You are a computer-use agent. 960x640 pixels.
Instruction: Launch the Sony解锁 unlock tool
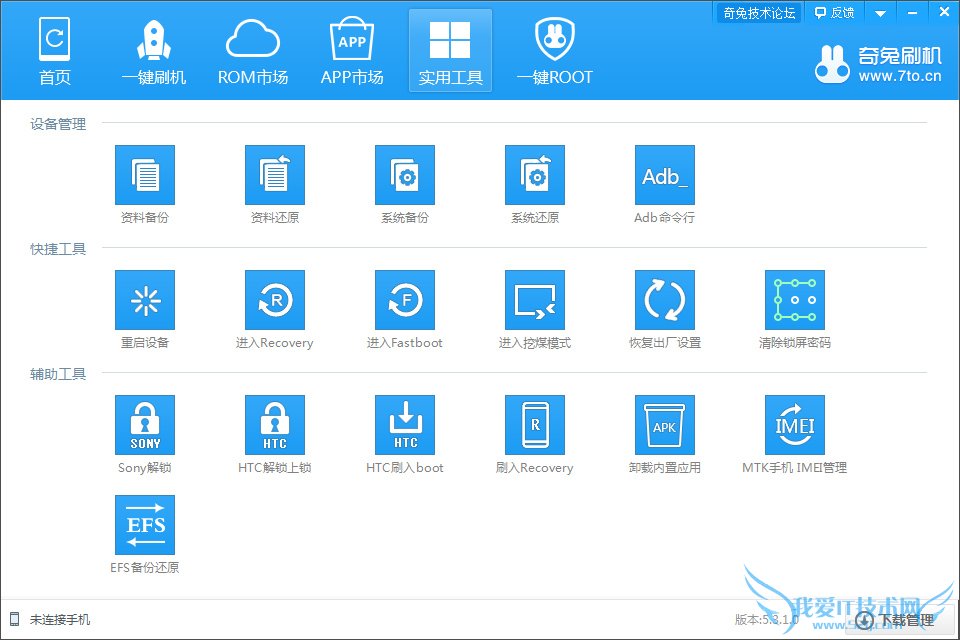point(145,426)
